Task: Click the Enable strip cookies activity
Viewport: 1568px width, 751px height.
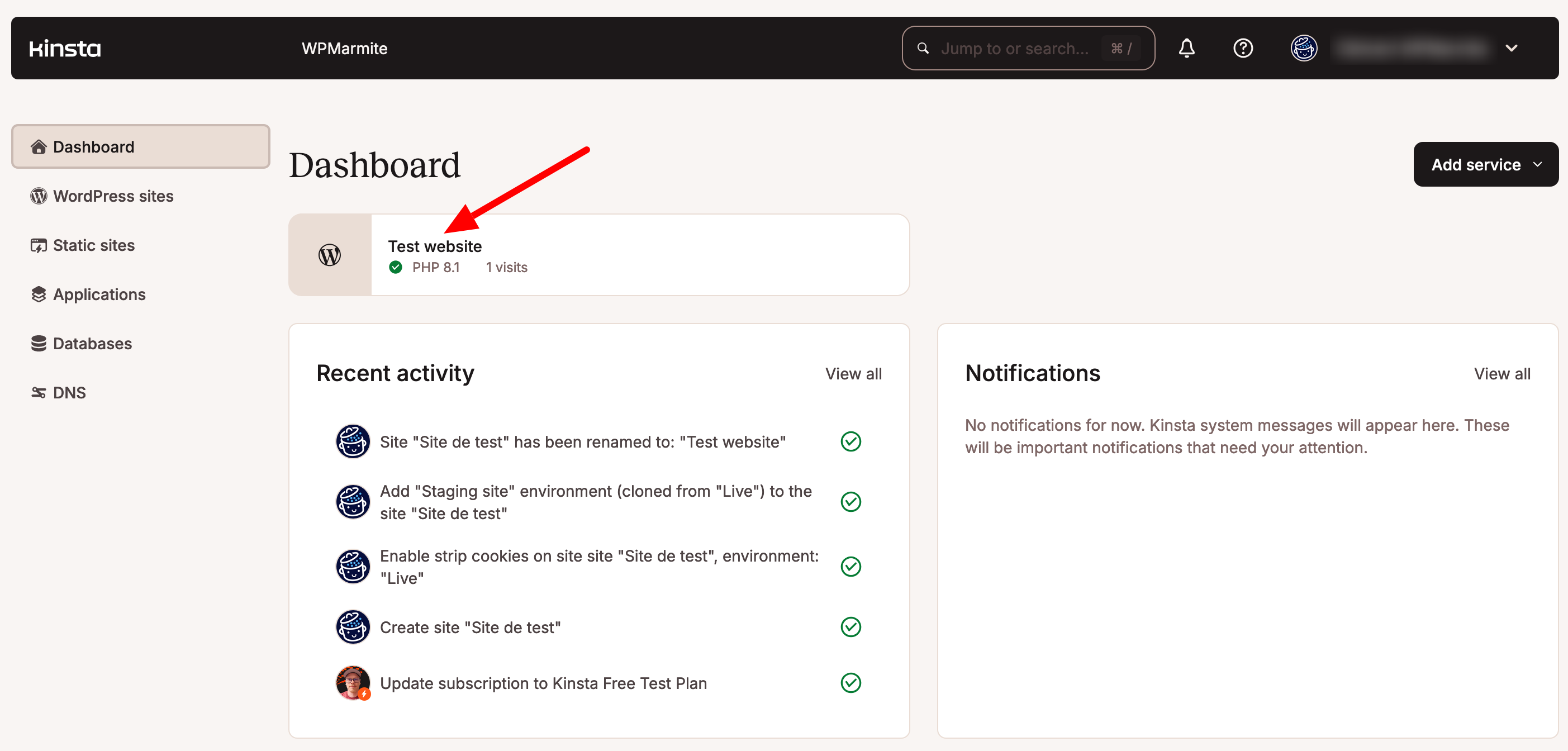Action: (600, 567)
